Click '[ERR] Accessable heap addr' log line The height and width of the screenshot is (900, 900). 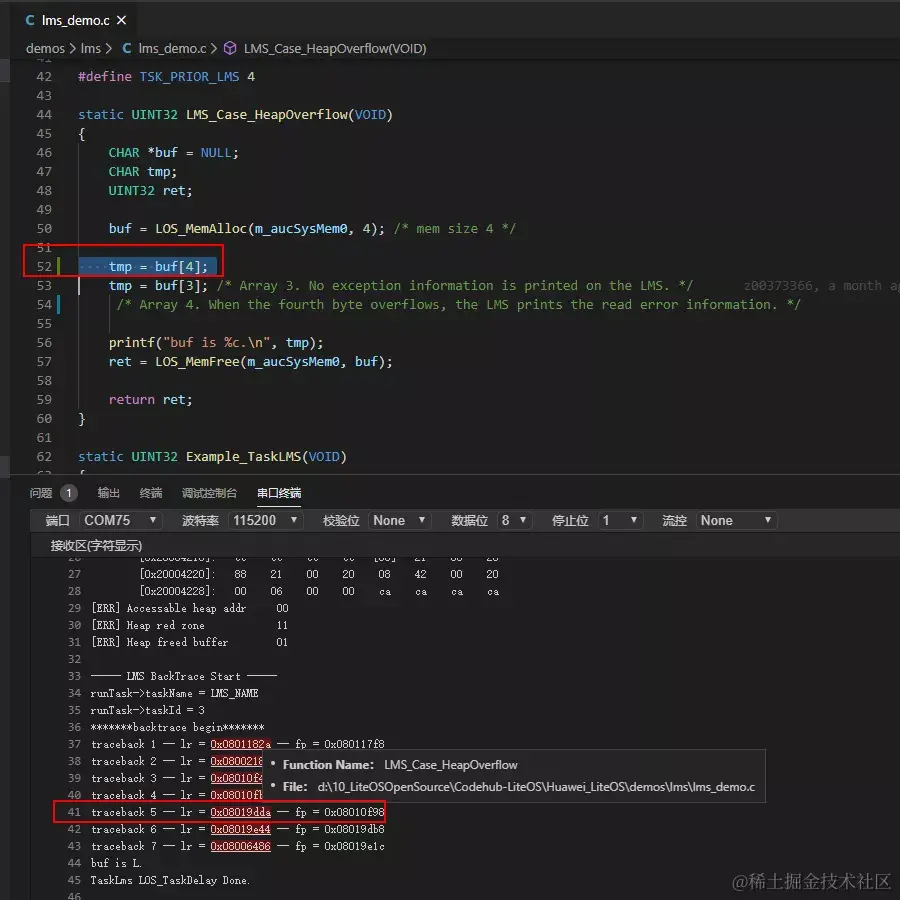pyautogui.click(x=189, y=608)
